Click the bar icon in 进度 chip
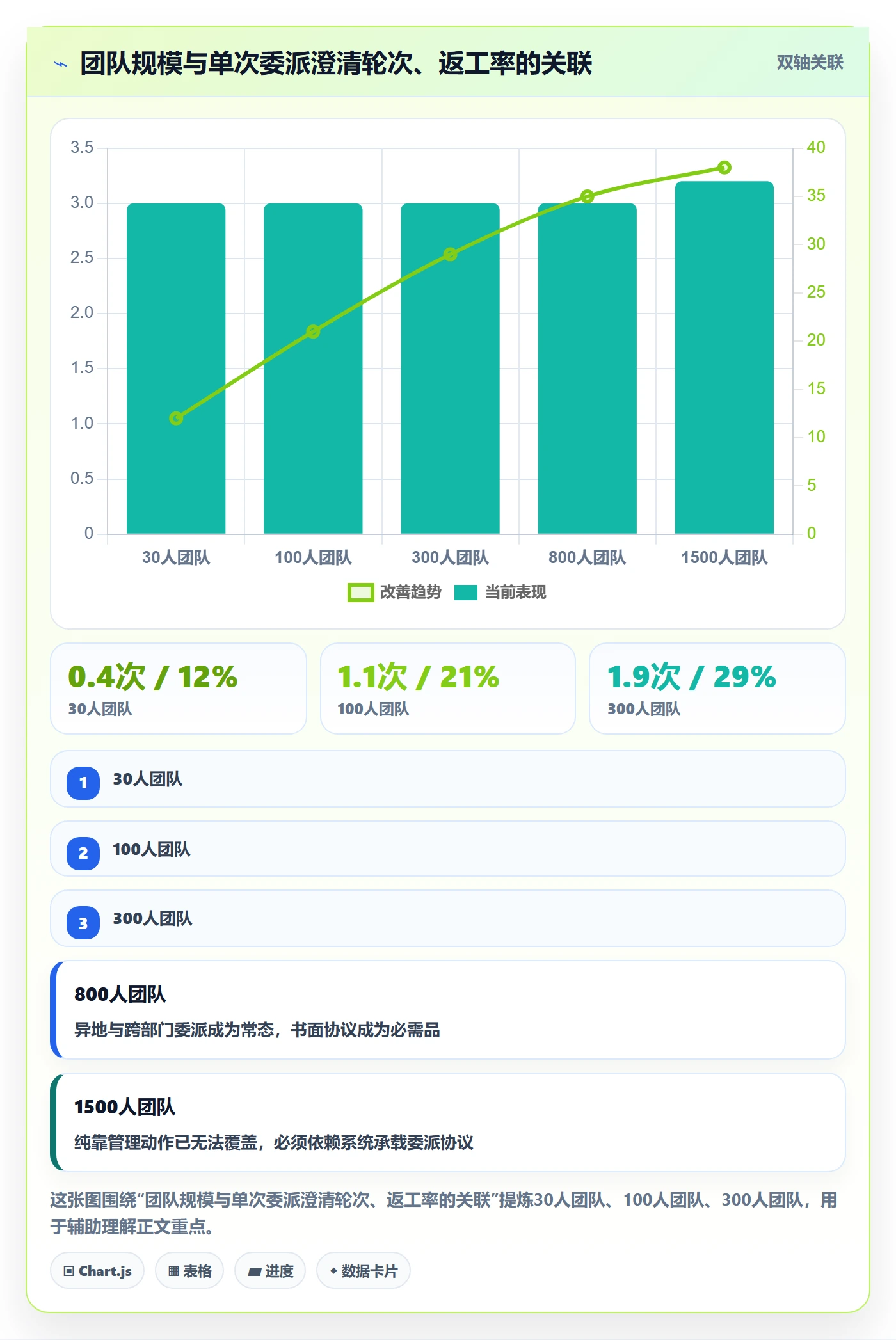 (255, 1272)
